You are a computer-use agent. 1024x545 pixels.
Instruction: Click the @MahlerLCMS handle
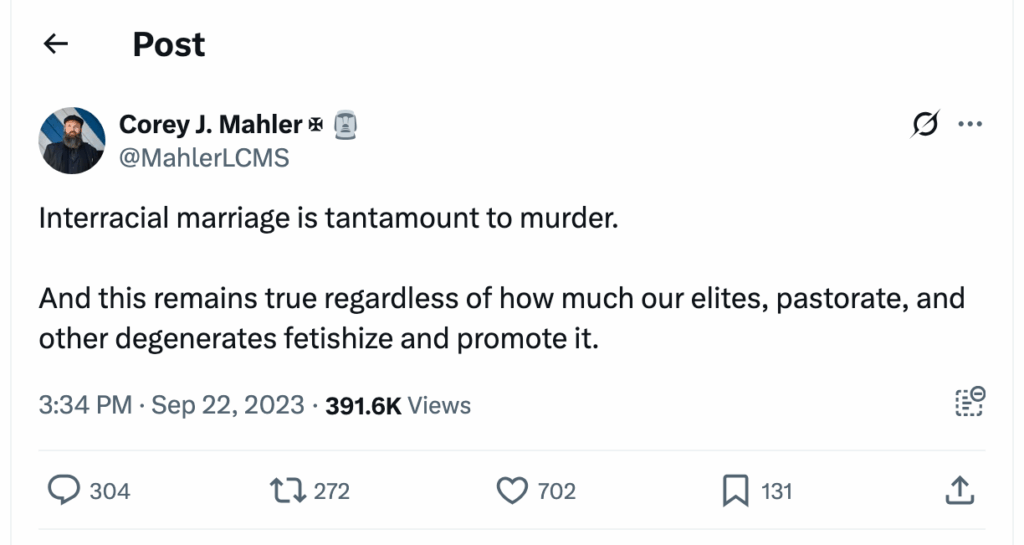204,157
